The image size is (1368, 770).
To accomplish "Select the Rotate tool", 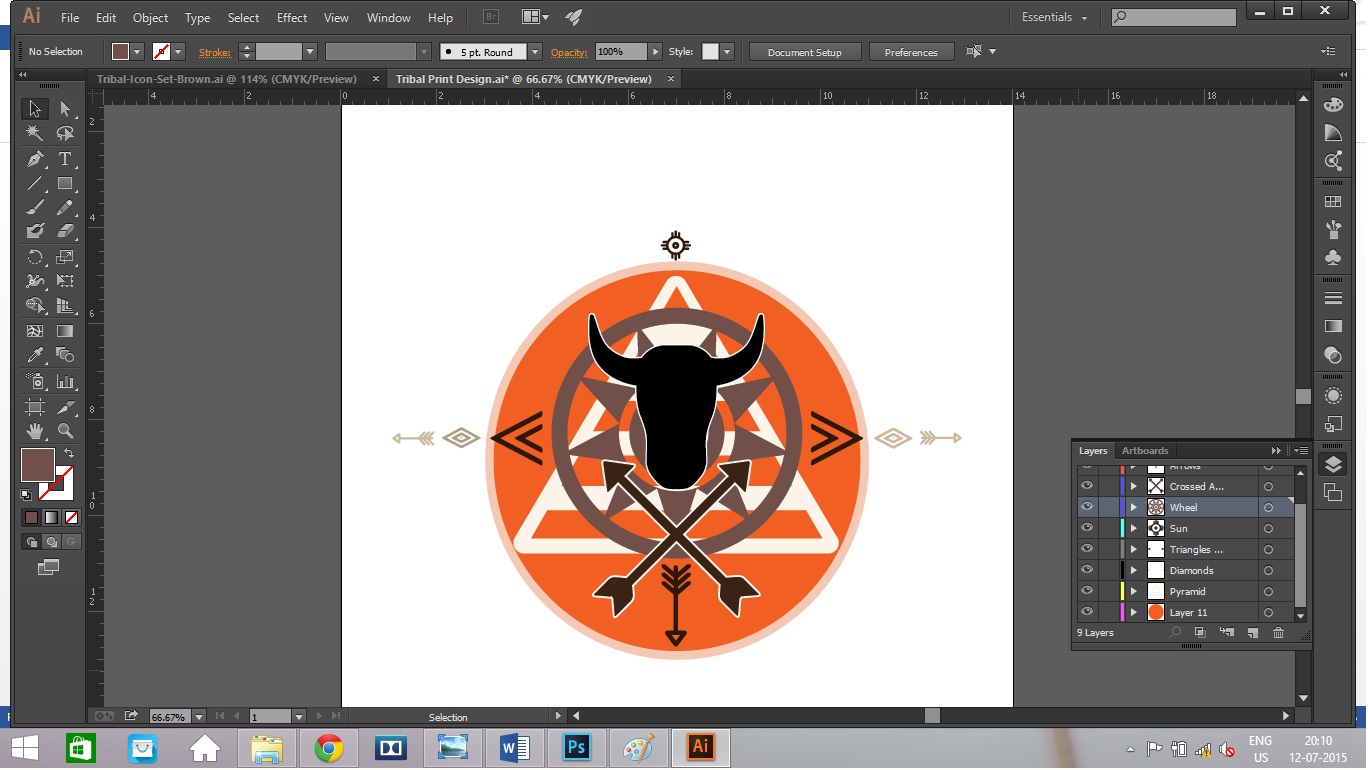I will [35, 257].
